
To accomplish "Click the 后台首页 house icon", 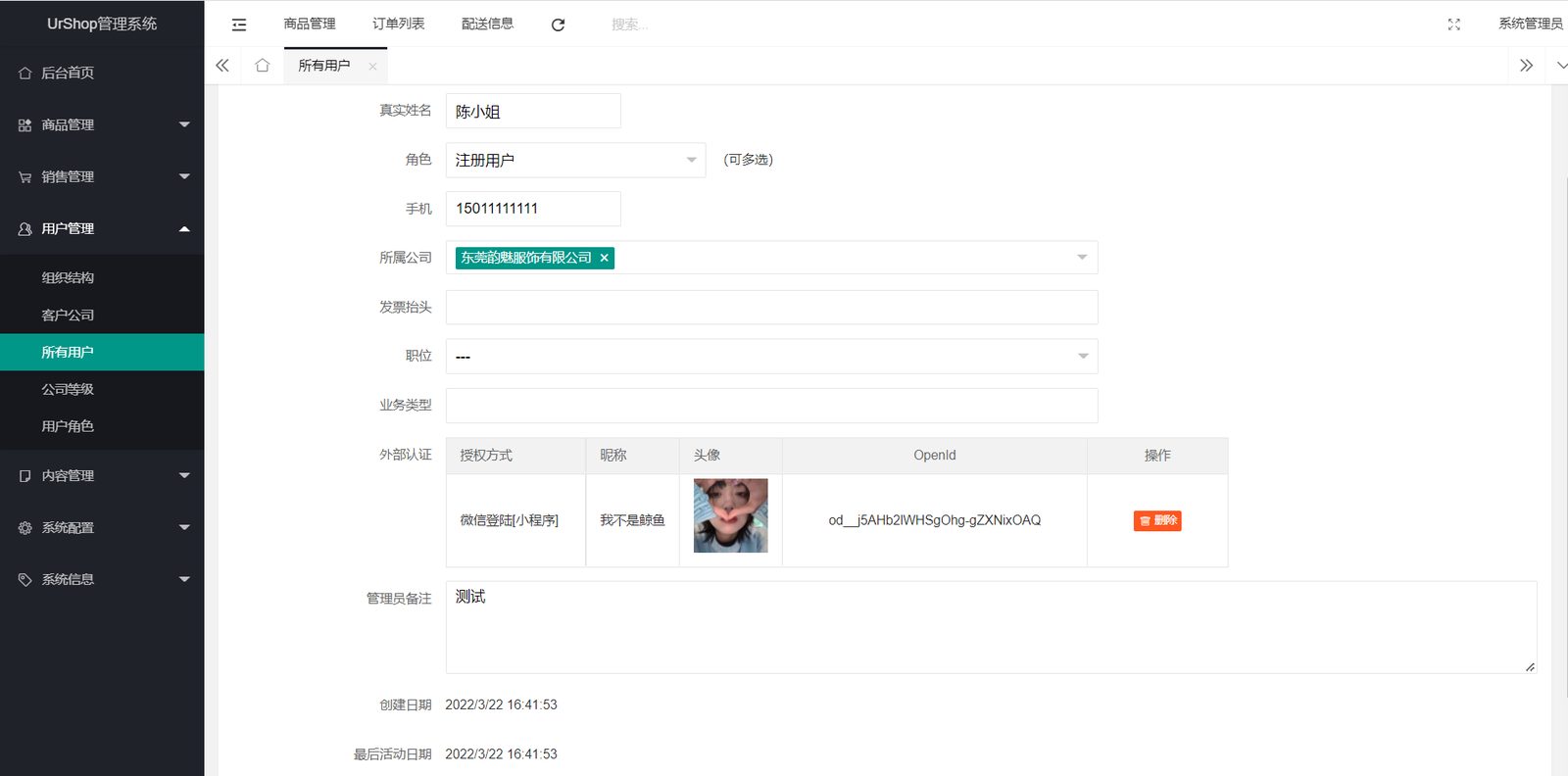I will point(25,73).
